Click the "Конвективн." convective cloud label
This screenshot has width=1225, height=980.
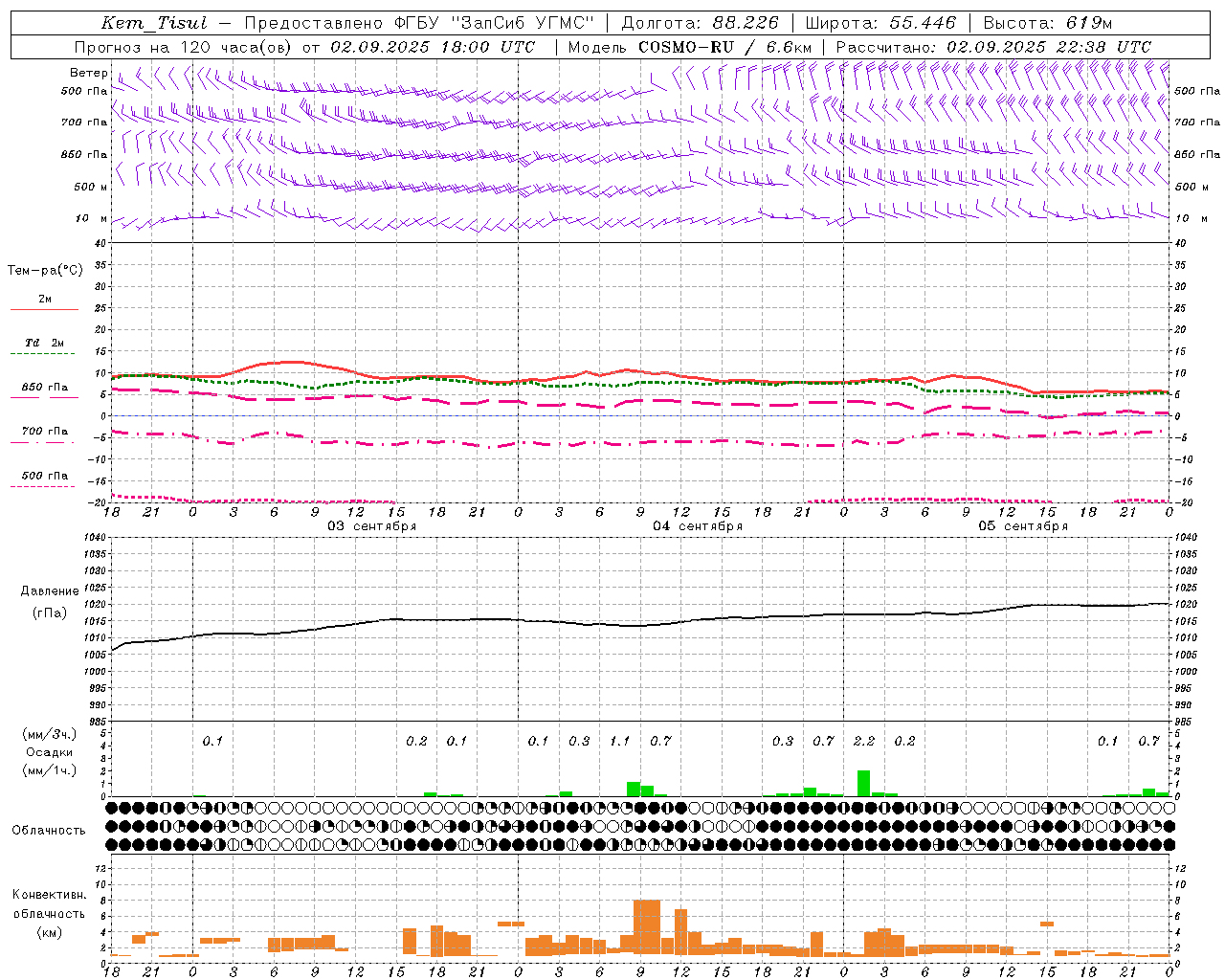pos(49,895)
